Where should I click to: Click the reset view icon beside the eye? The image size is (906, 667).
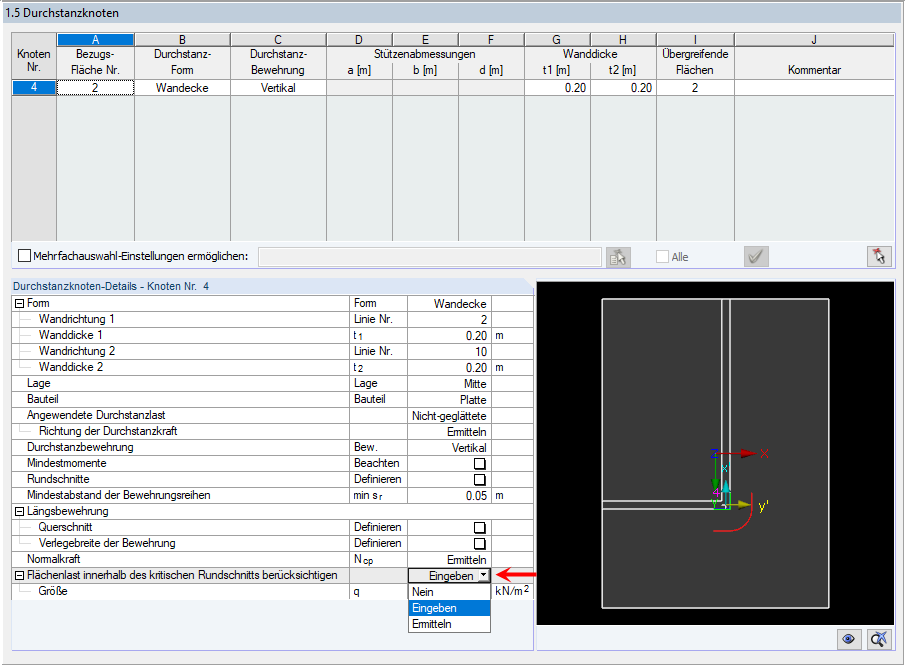(879, 639)
